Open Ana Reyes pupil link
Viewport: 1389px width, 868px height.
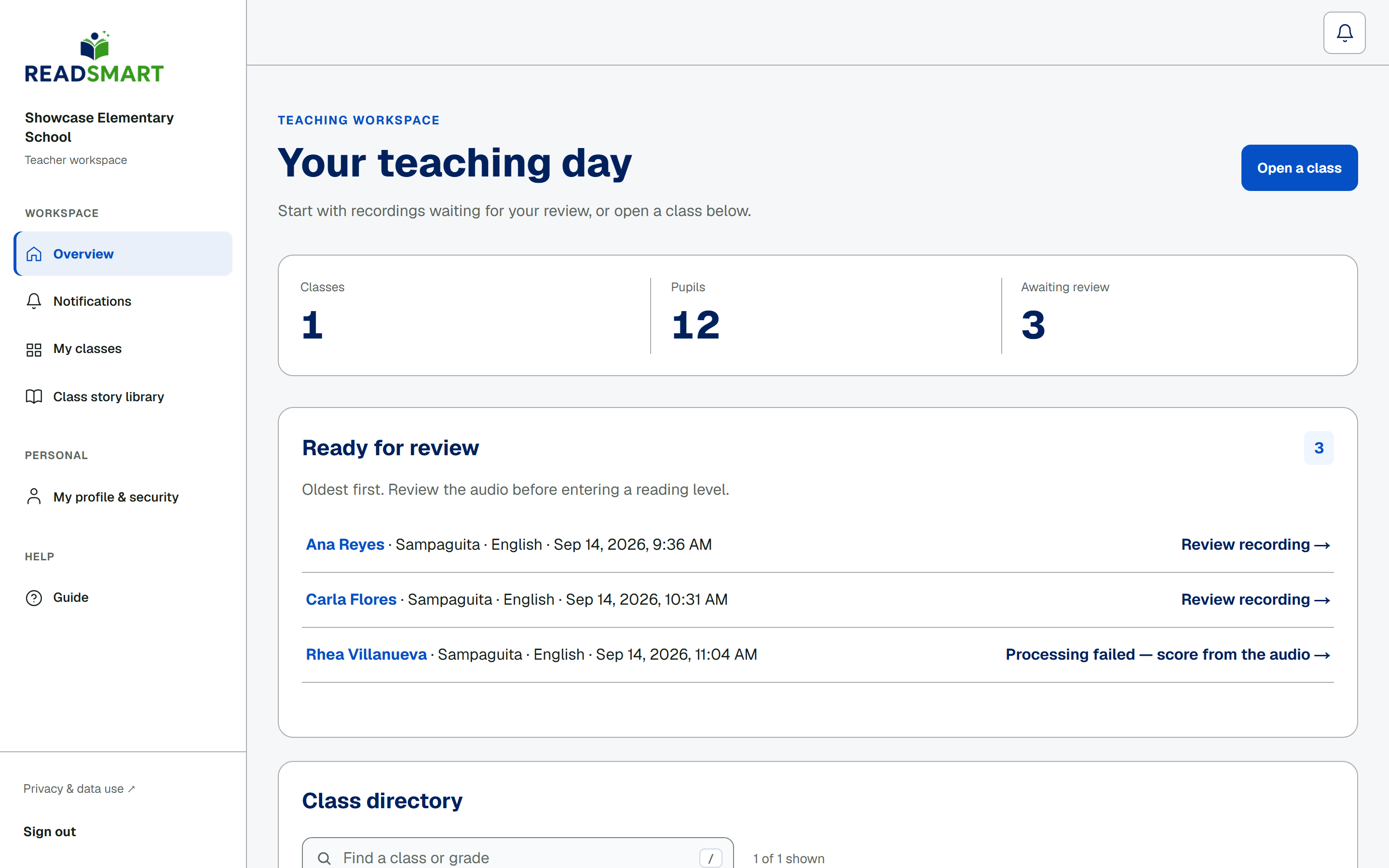coord(345,544)
